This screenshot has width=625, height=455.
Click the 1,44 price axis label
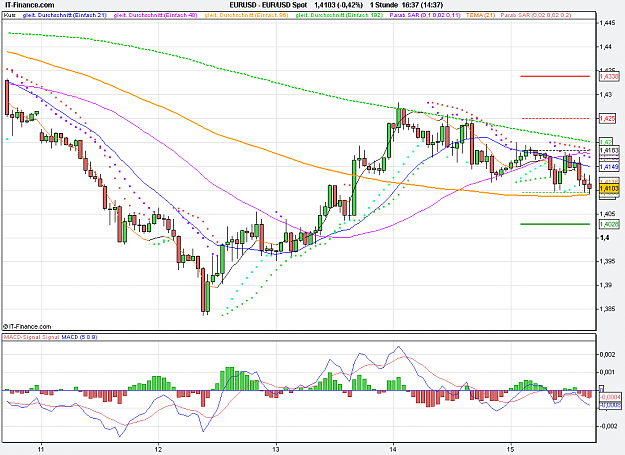tap(605, 47)
